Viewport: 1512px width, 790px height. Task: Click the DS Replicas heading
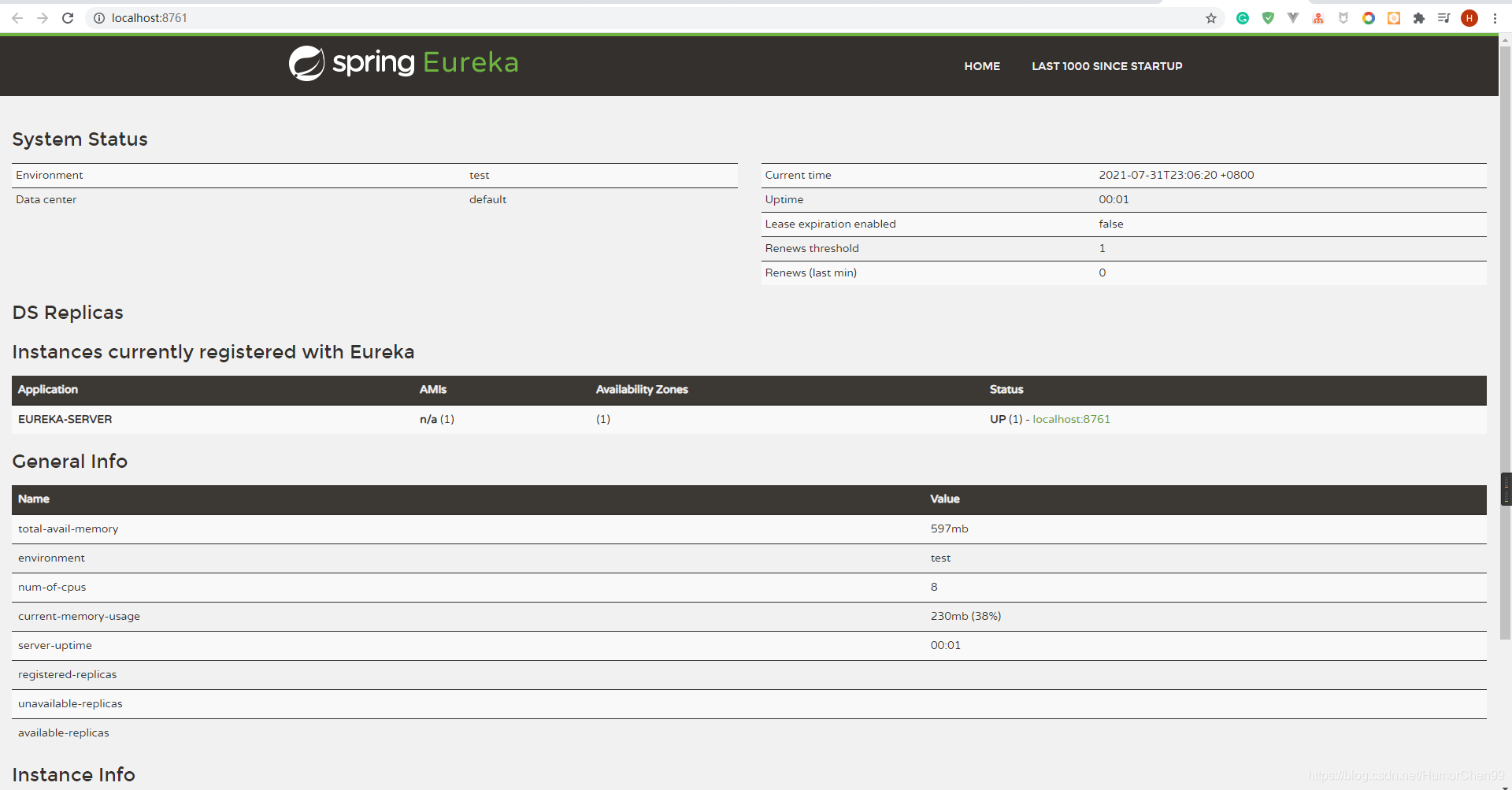(68, 313)
